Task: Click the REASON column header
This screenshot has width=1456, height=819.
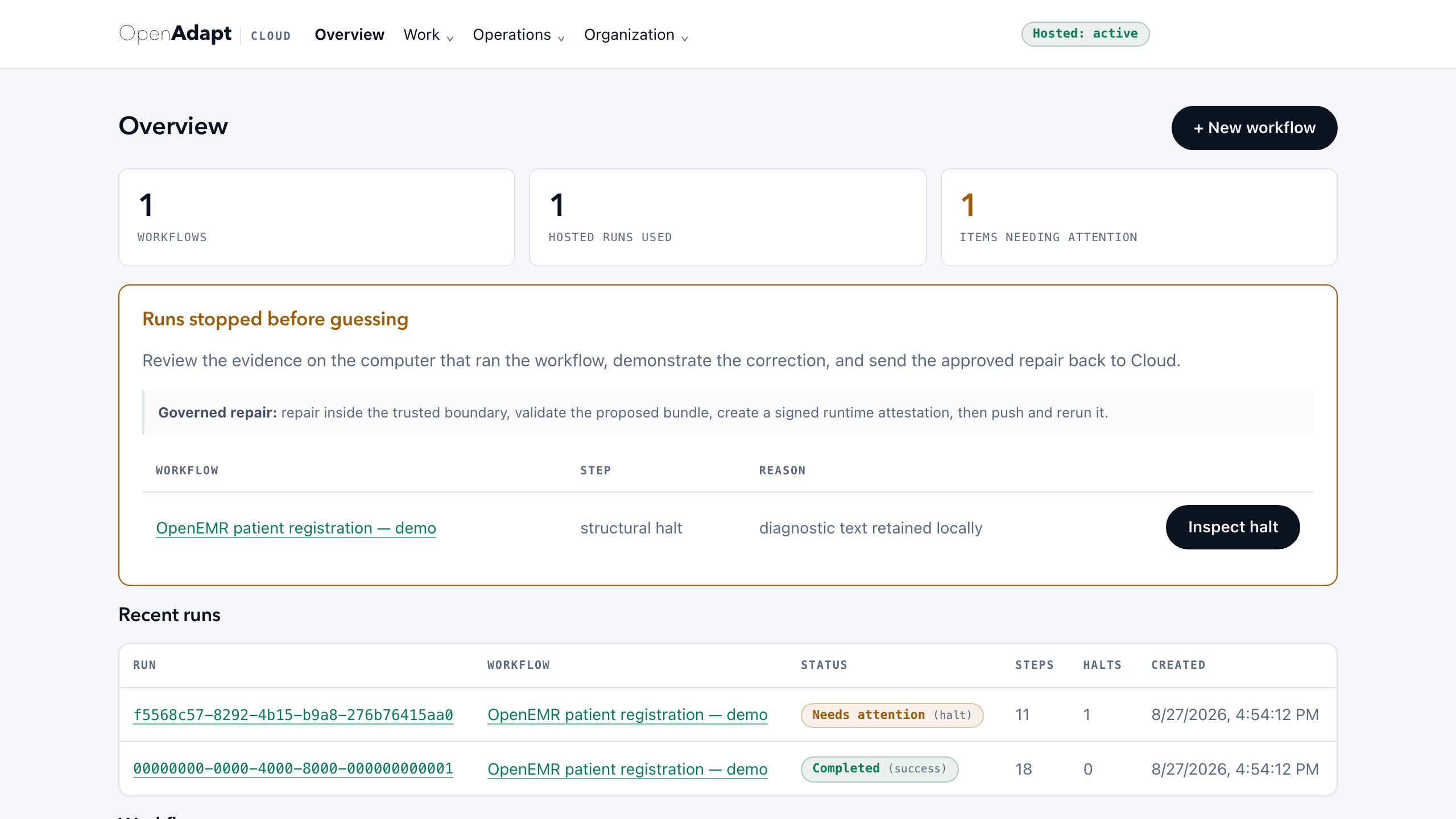Action: (782, 470)
